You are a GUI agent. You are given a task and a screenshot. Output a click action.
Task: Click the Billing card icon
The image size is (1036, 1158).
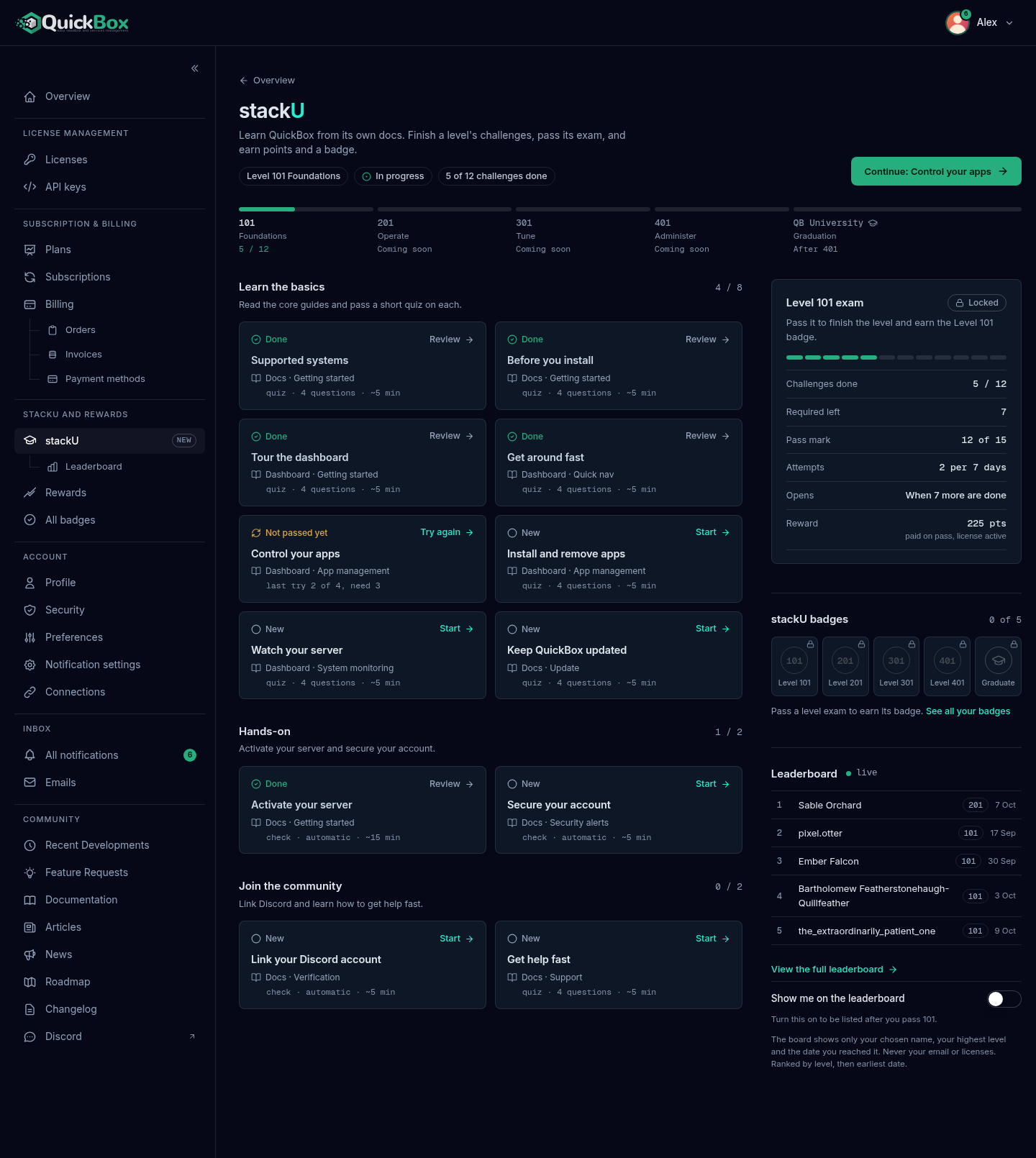30,304
